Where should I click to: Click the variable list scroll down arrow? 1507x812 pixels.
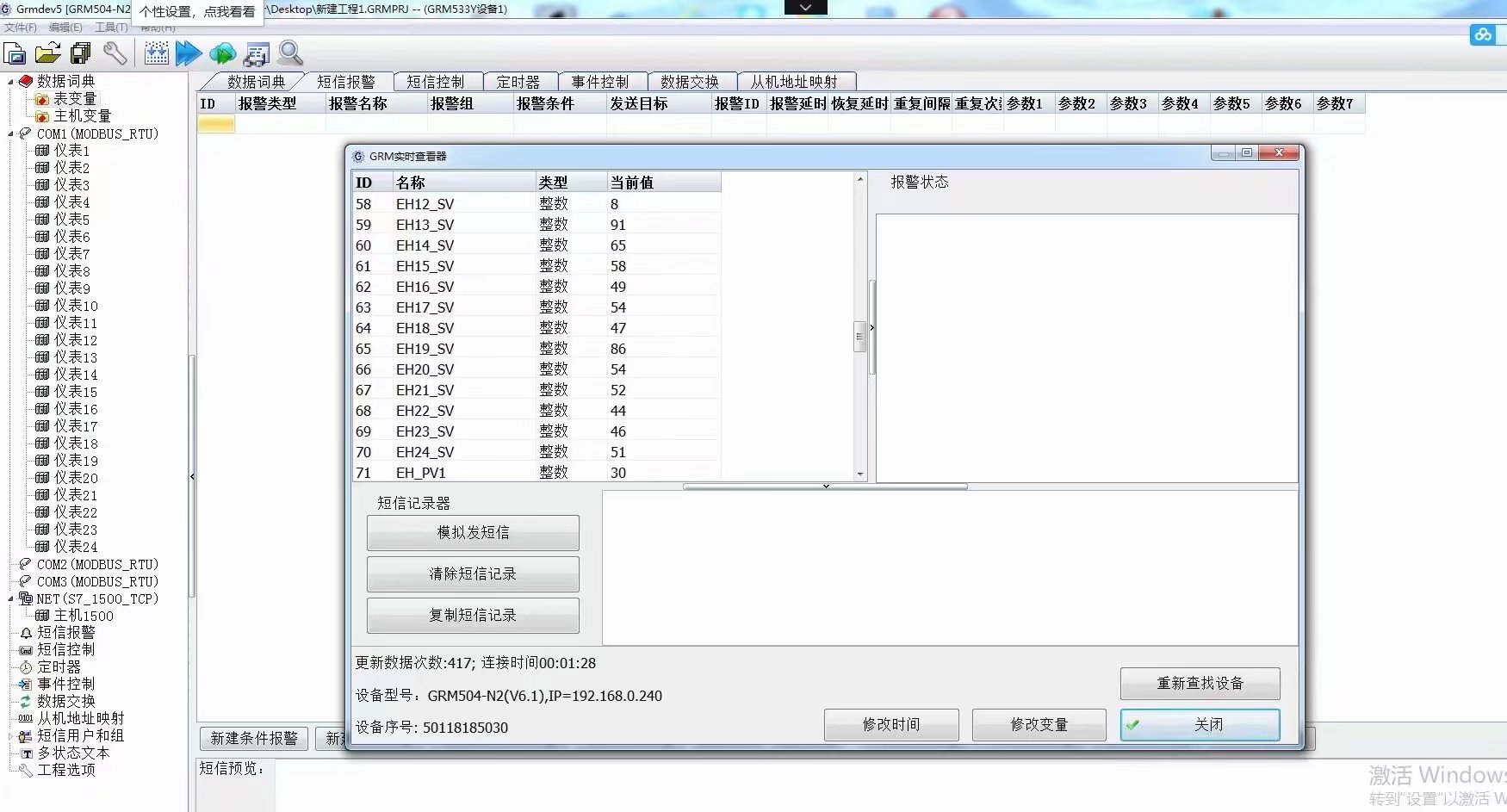(x=859, y=474)
